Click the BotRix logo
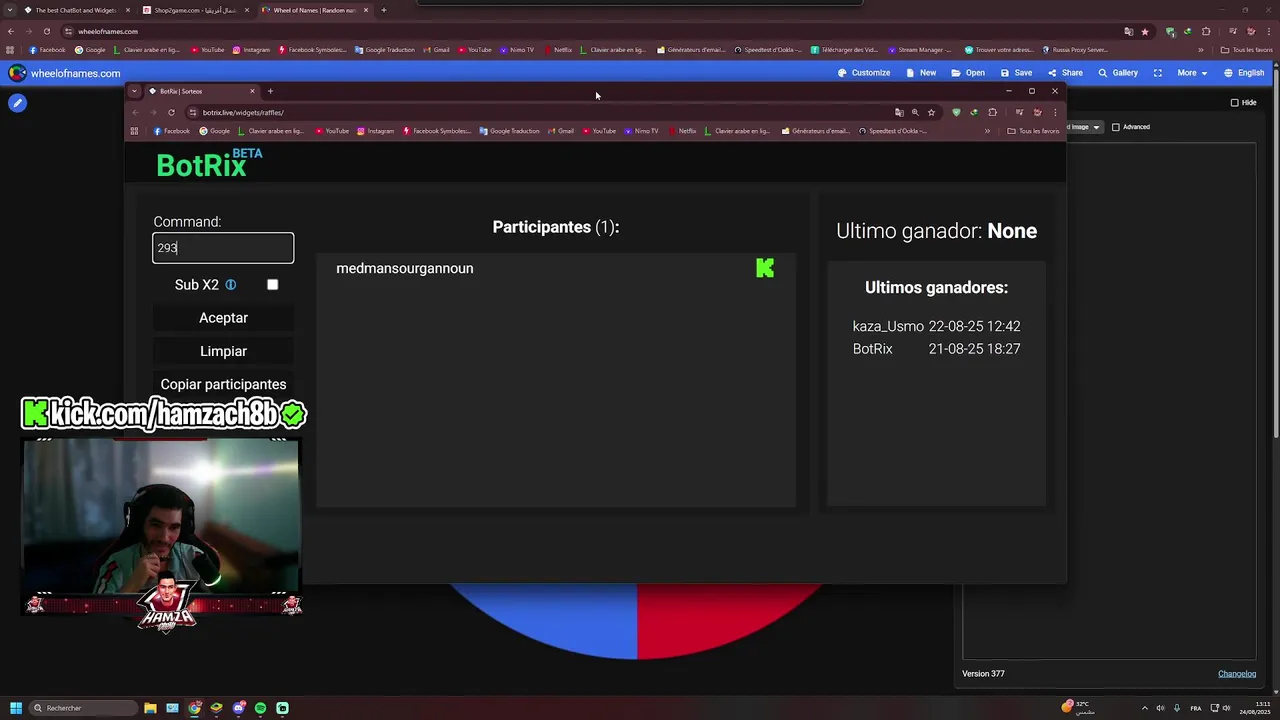The height and width of the screenshot is (720, 1280). click(x=209, y=163)
